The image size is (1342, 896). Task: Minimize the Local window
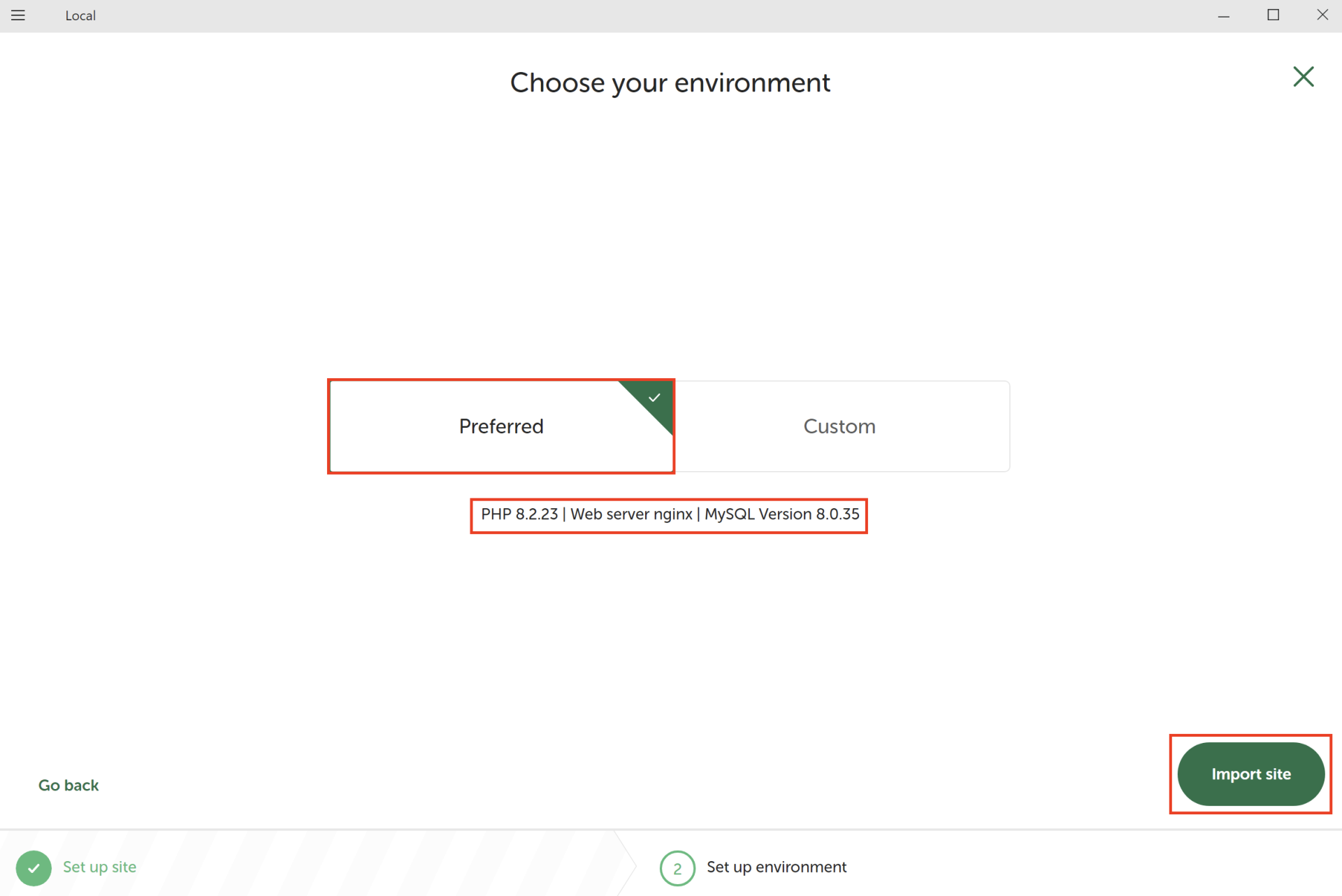point(1223,15)
